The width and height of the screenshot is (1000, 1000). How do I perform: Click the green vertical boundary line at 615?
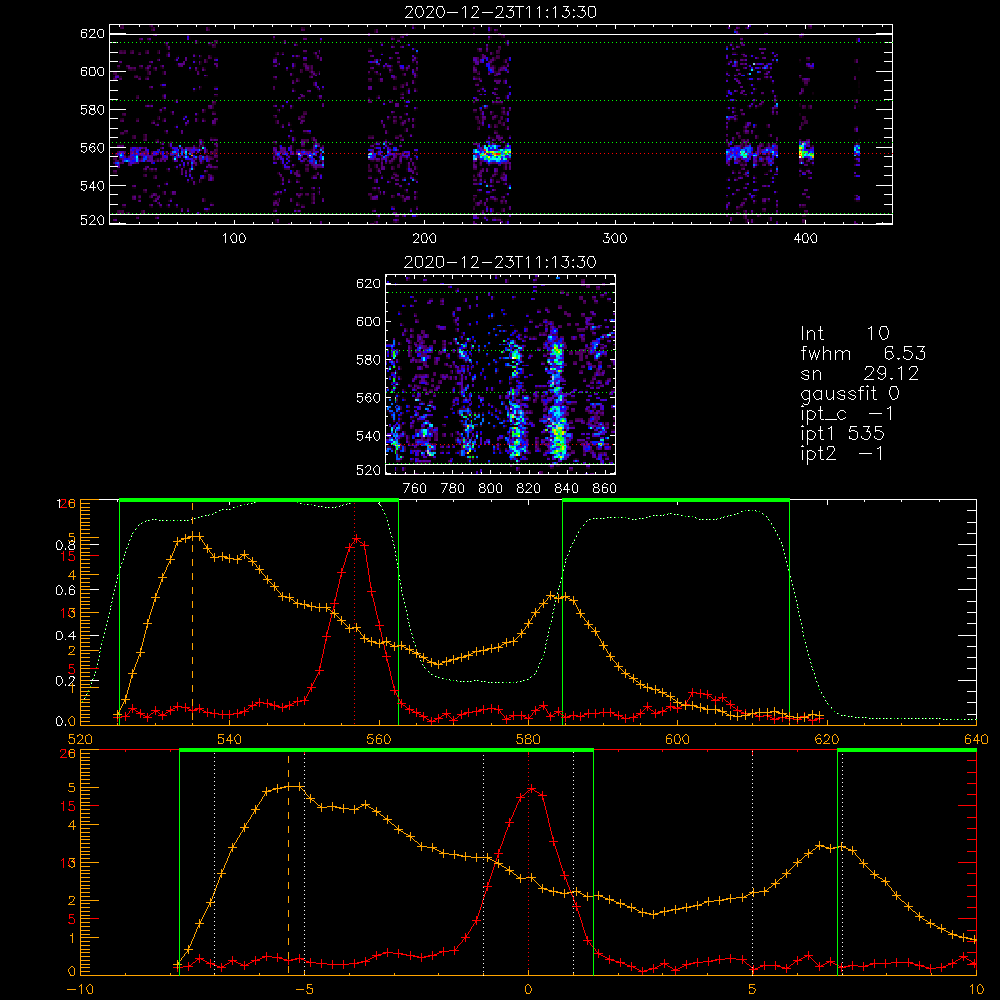tap(790, 612)
